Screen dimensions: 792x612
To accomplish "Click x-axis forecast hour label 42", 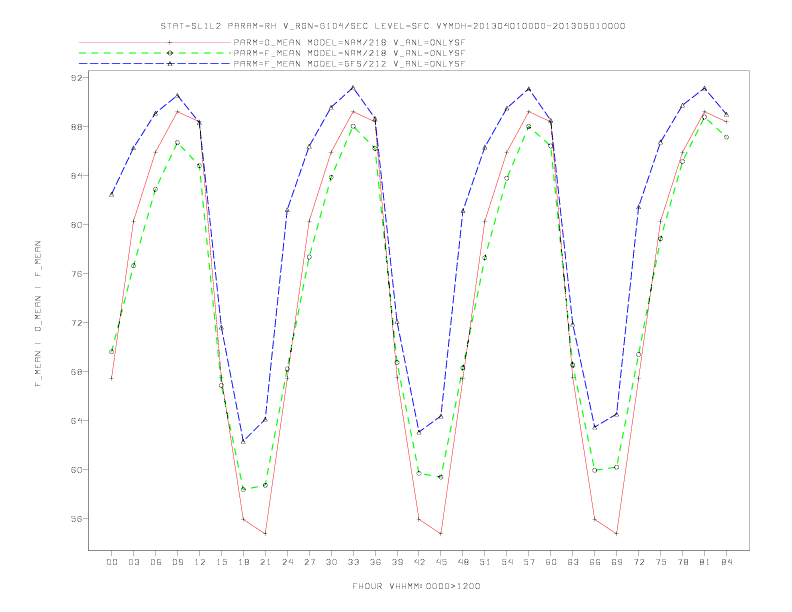I will [419, 562].
